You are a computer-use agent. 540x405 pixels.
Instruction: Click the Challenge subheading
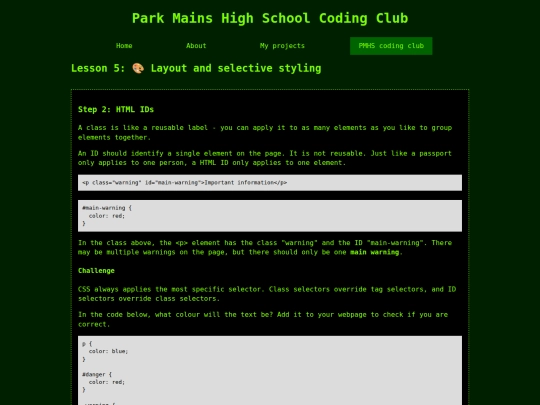(x=96, y=271)
